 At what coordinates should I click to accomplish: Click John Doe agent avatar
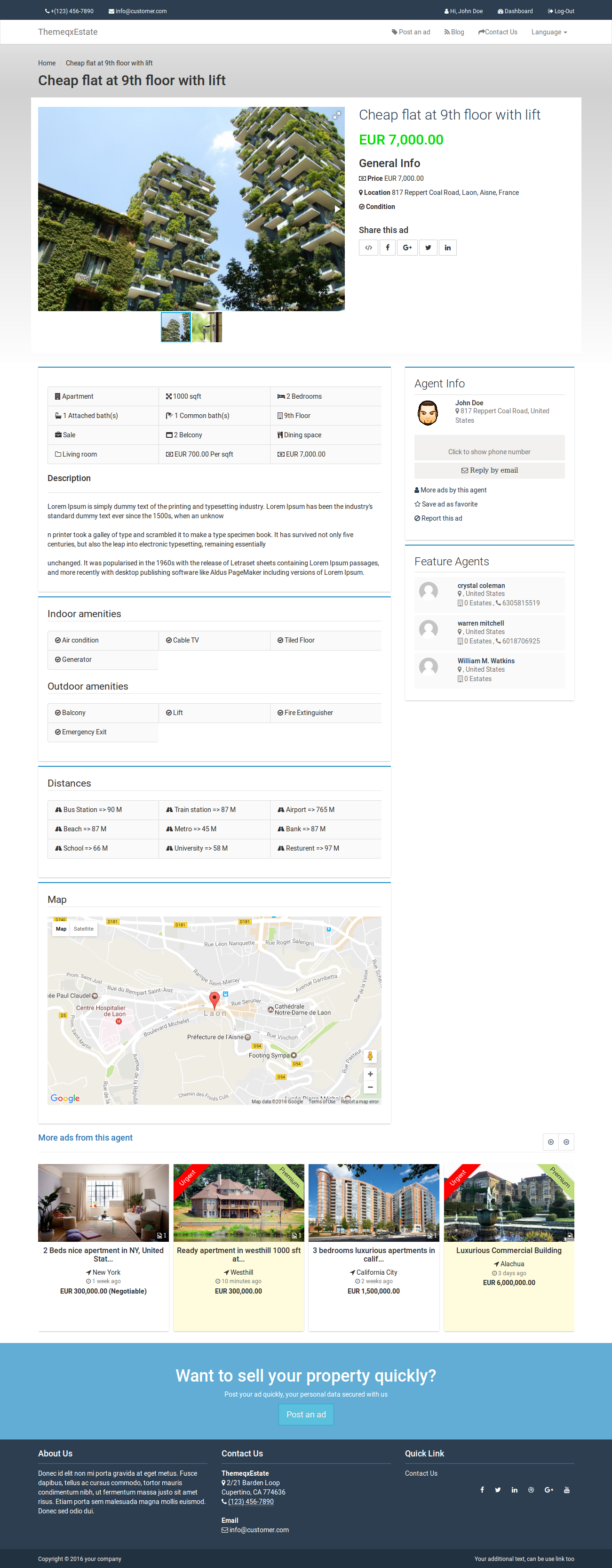tap(428, 413)
